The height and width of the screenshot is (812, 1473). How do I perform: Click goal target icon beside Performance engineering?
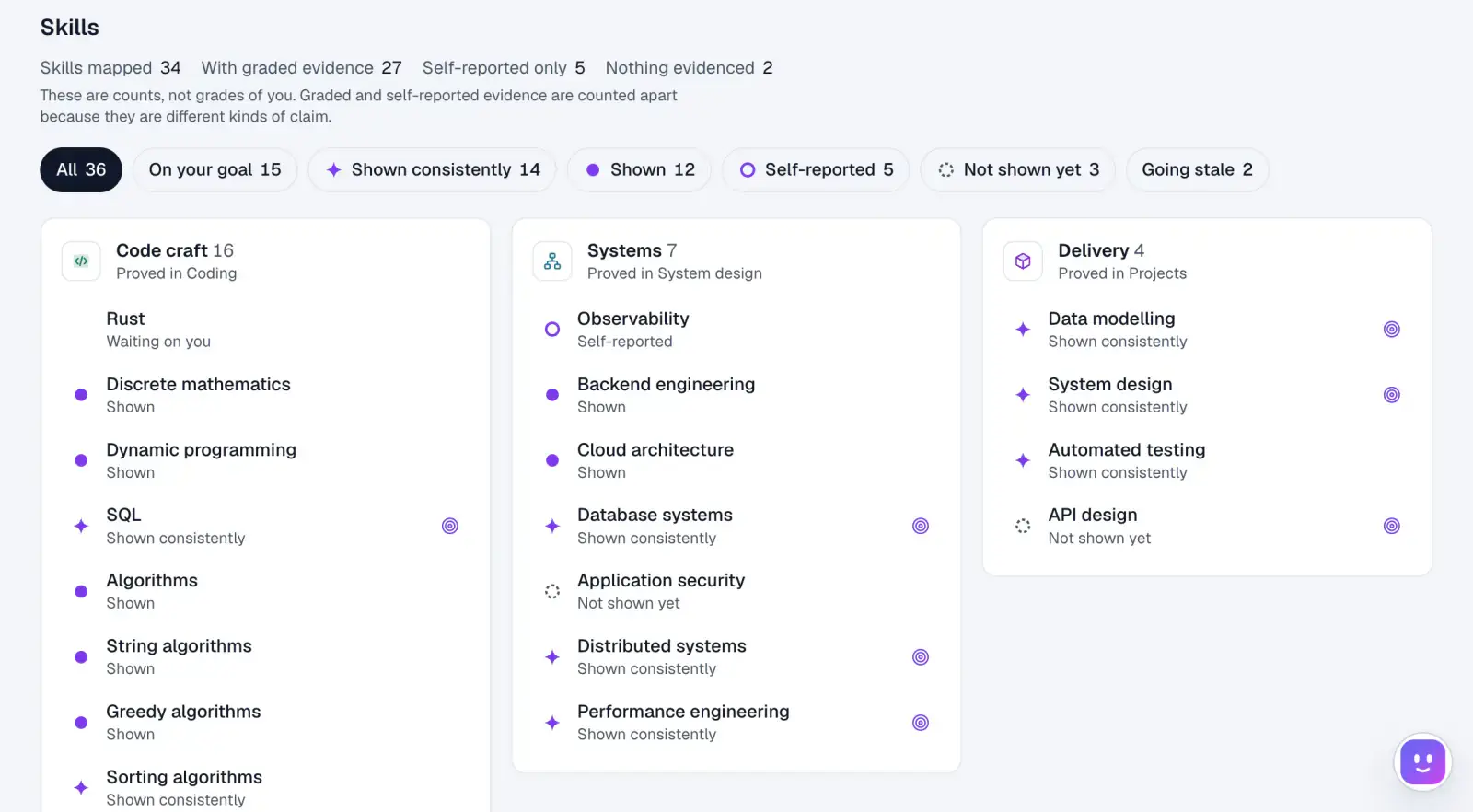[921, 723]
